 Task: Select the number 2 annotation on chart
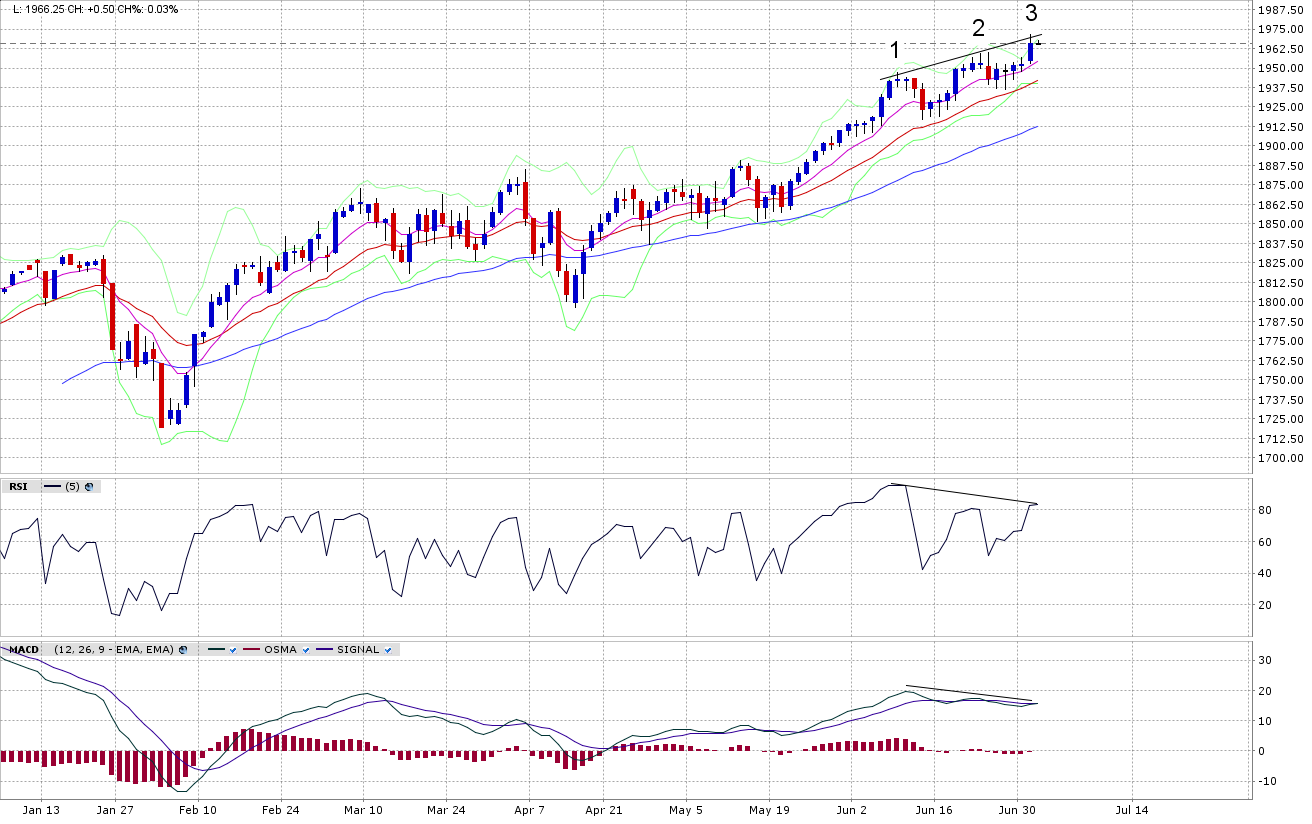[x=978, y=28]
